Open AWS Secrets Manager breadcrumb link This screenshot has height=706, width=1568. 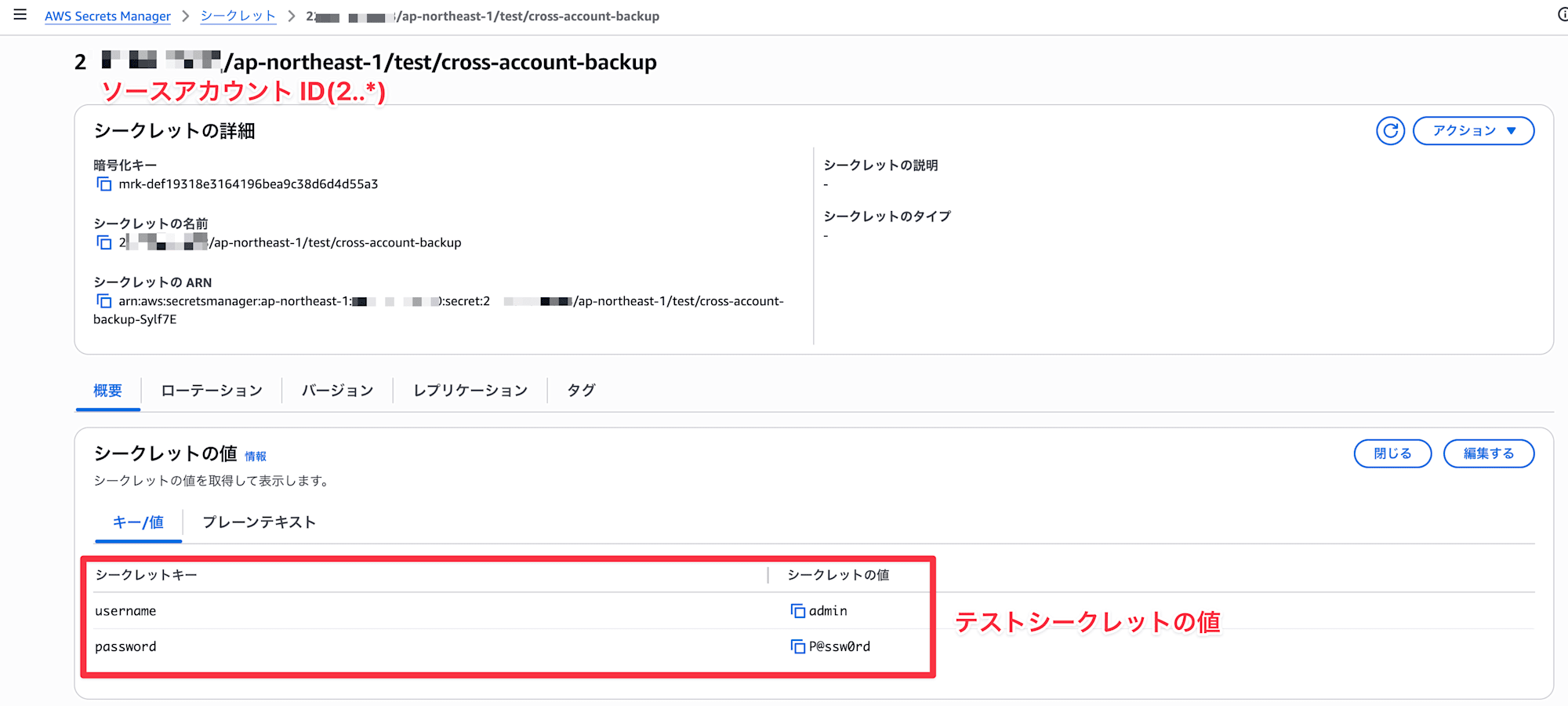click(x=107, y=16)
